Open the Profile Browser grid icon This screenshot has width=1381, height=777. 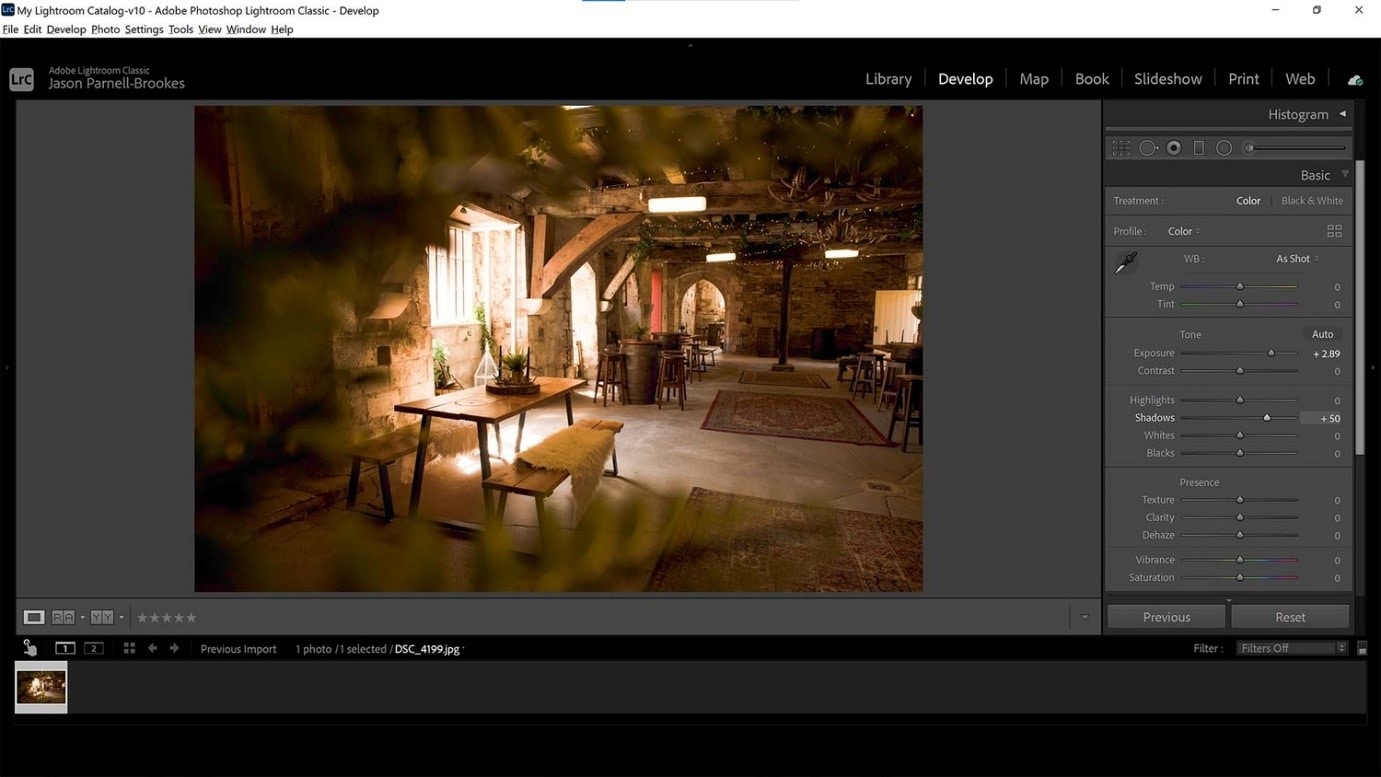(1334, 231)
